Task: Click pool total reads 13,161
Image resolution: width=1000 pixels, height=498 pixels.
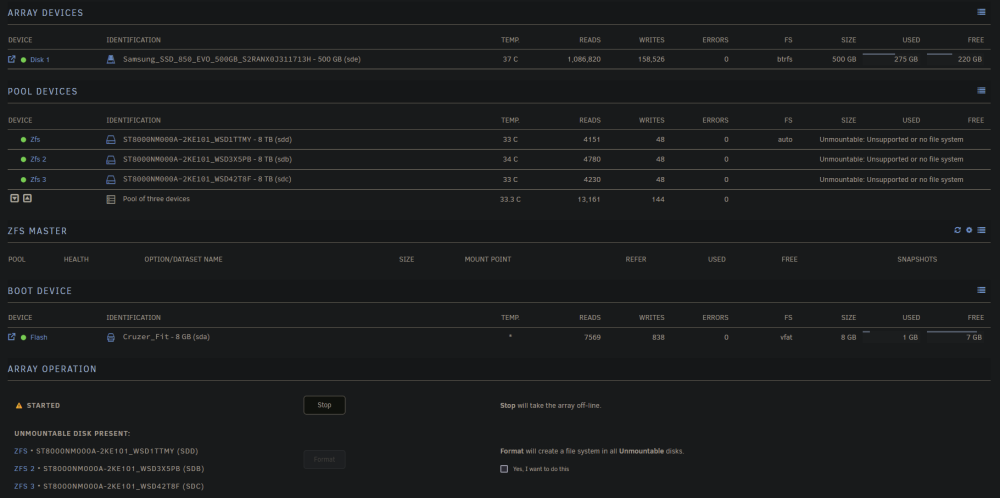Action: (x=587, y=200)
